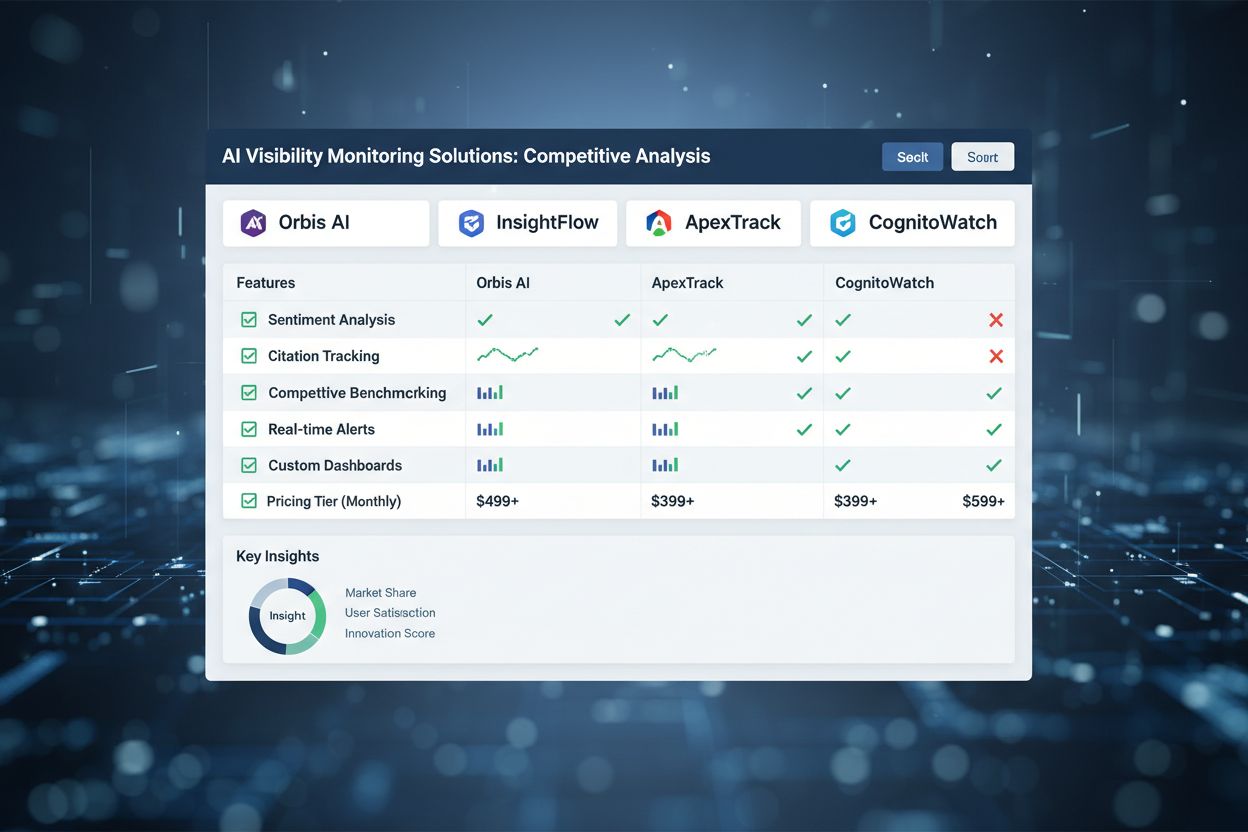Click the CognitoWatch shield logo icon

point(843,223)
